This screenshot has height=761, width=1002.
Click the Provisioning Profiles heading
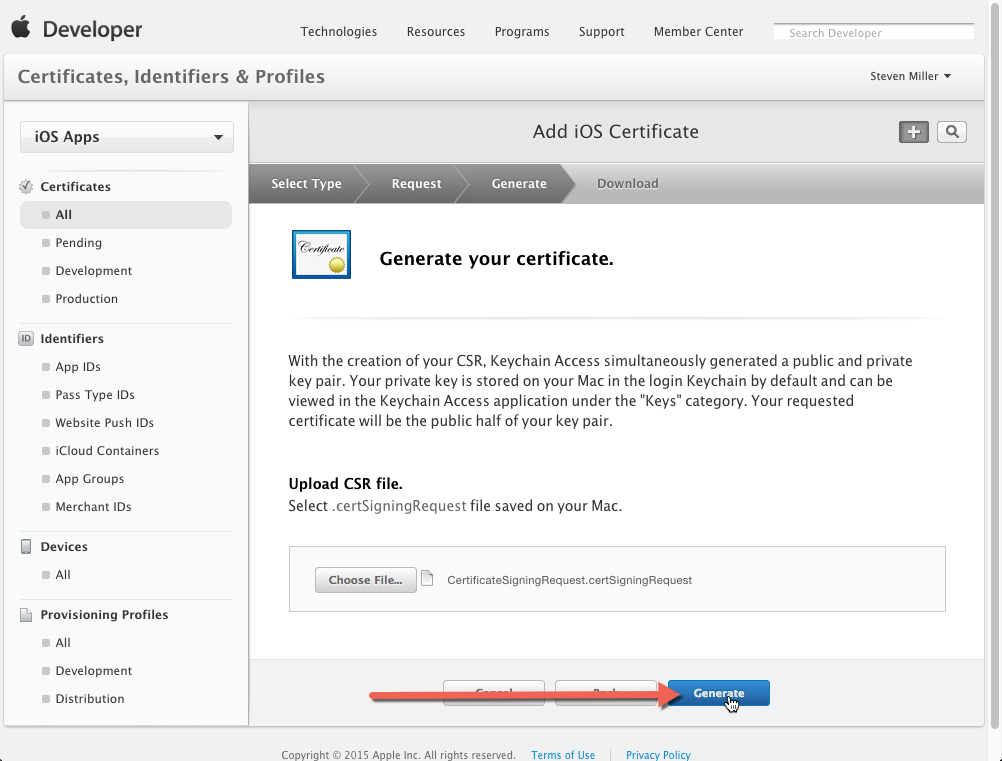[x=104, y=615]
